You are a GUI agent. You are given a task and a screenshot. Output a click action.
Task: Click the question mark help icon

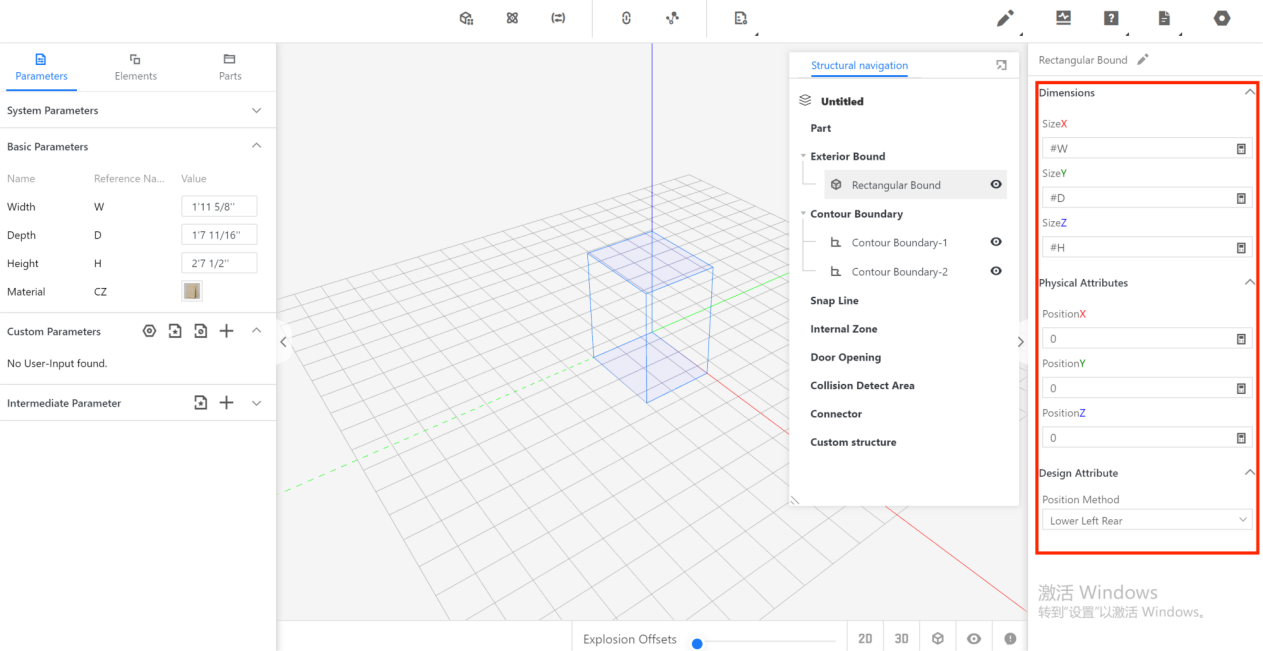pos(1111,18)
